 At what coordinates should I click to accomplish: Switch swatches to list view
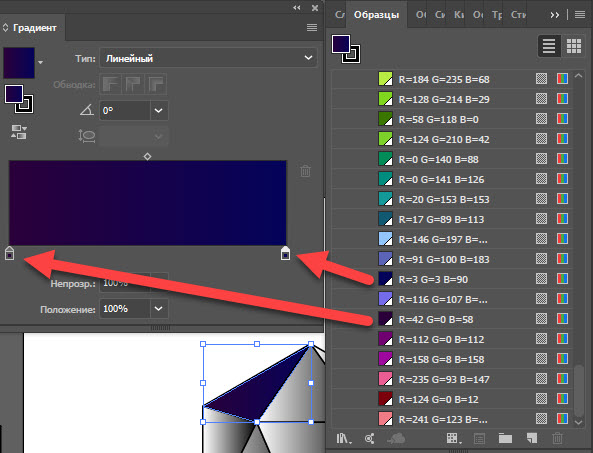549,46
